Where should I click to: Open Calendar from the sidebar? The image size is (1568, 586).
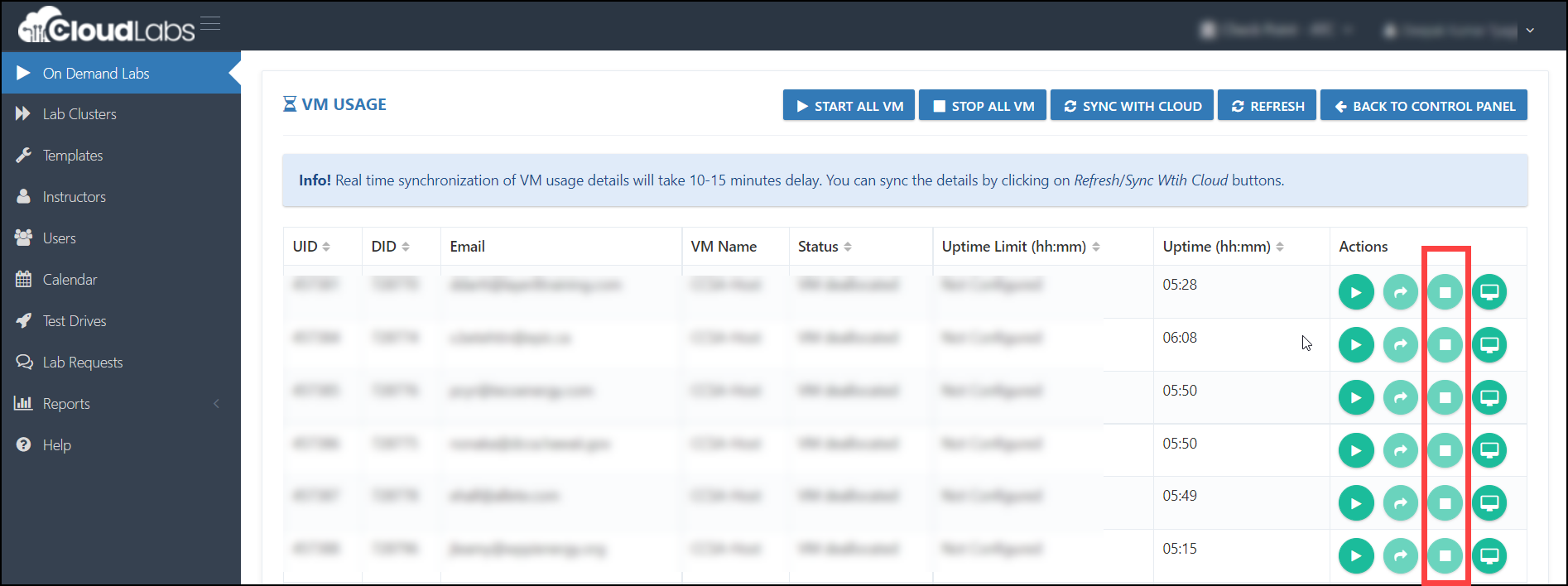pyautogui.click(x=121, y=280)
